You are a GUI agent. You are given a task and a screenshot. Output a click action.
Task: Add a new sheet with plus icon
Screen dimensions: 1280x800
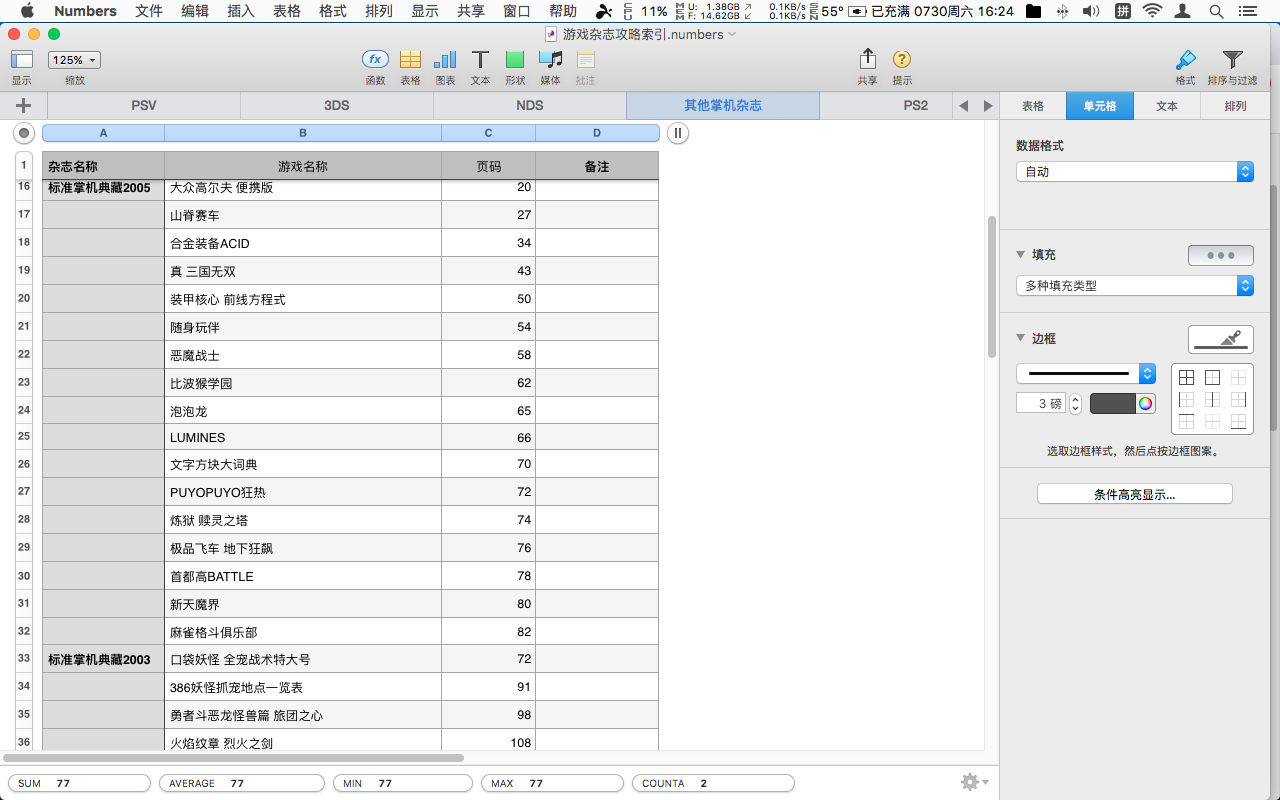23,105
